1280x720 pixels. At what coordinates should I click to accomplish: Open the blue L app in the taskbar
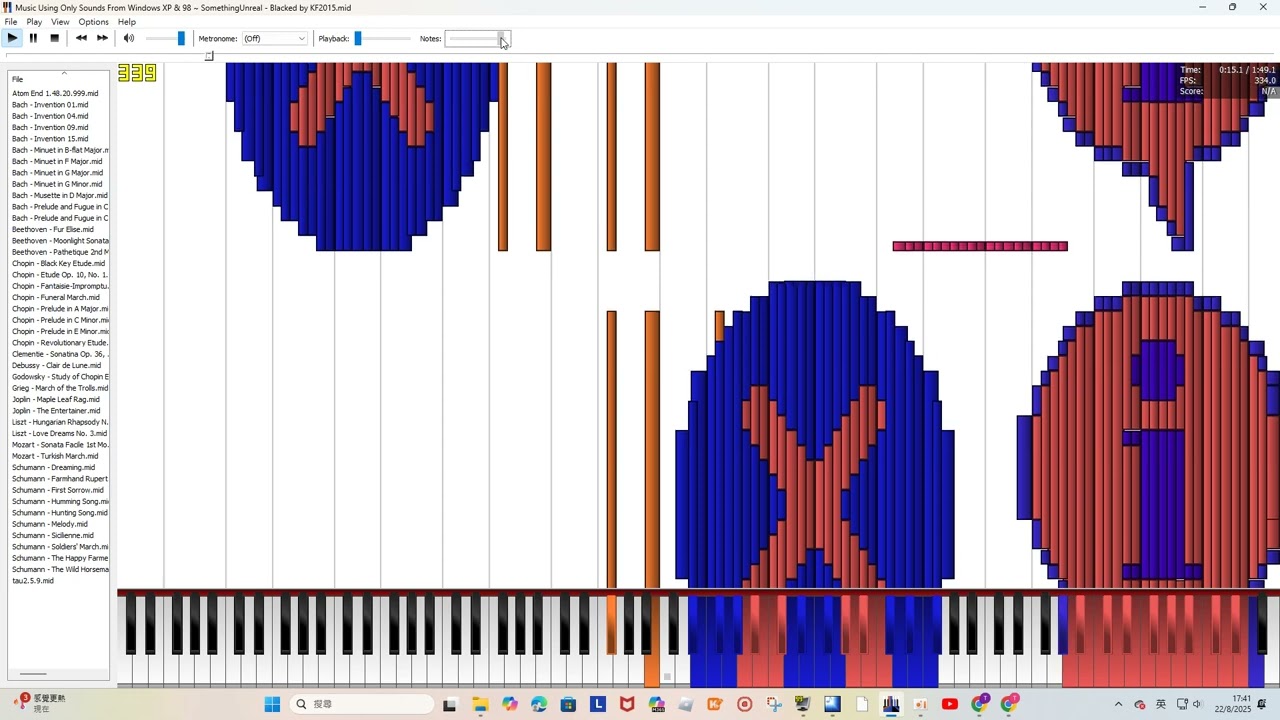(x=598, y=704)
